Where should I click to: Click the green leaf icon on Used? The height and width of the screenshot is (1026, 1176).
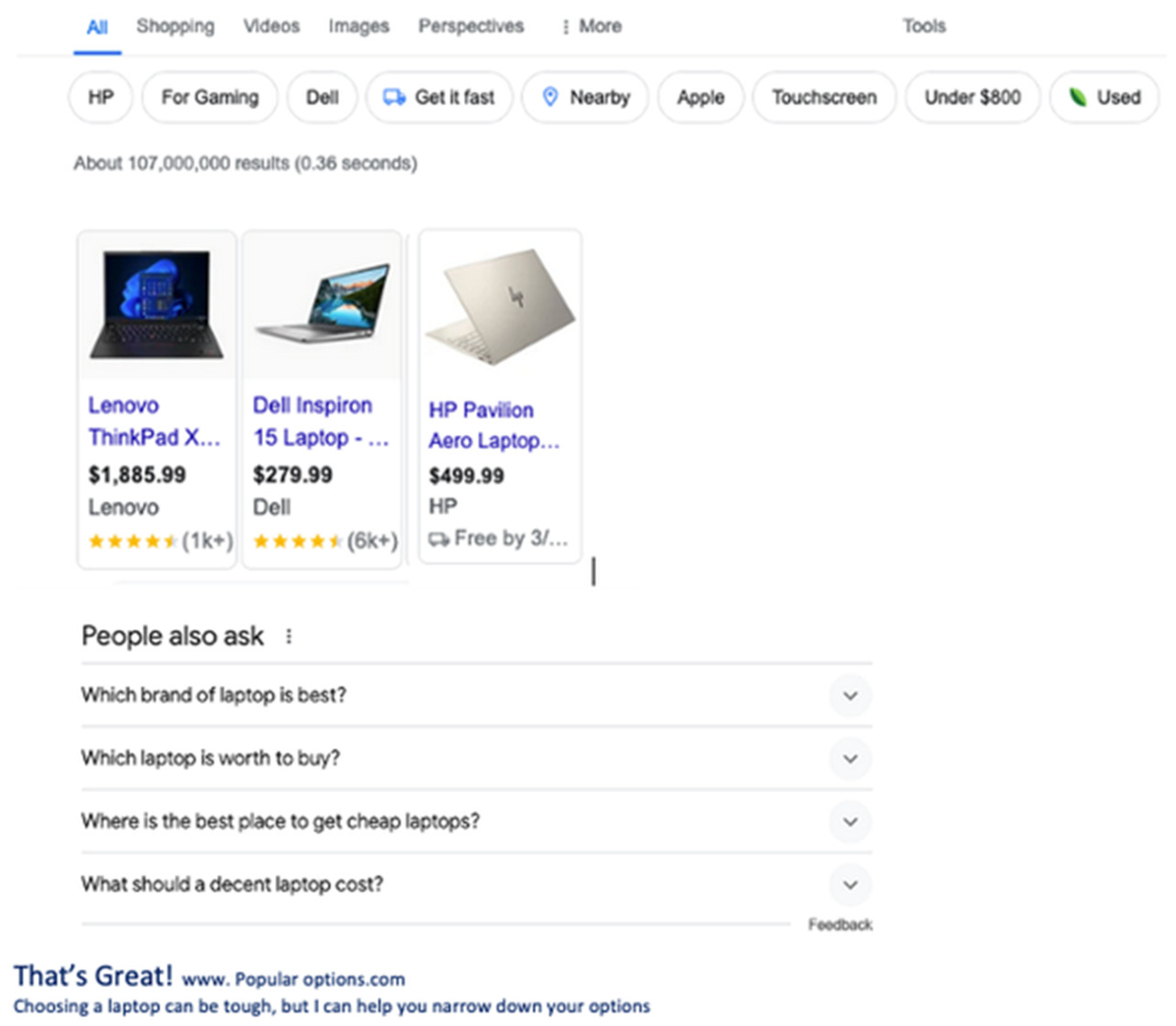1077,97
